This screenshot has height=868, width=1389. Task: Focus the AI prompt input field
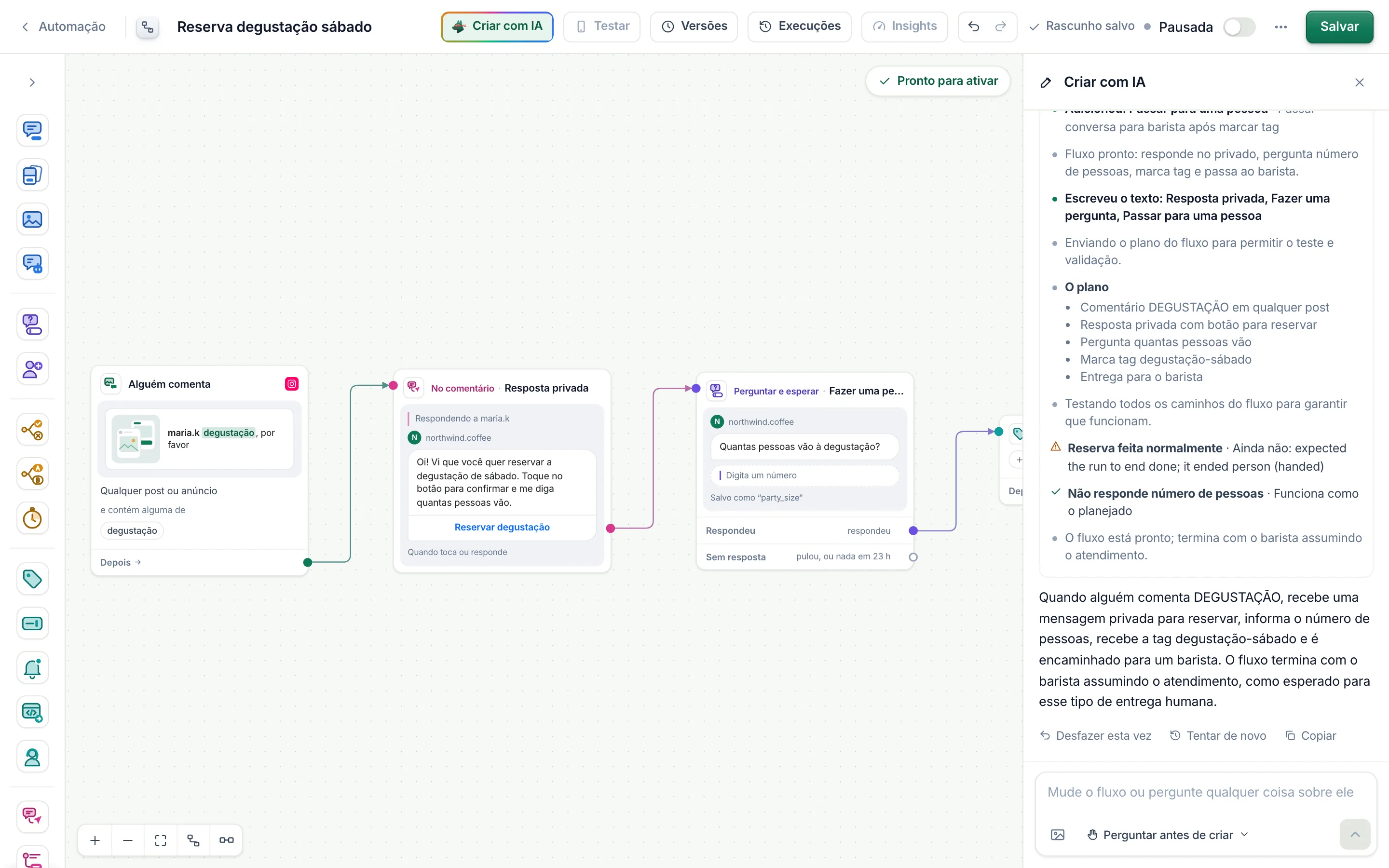pyautogui.click(x=1205, y=792)
